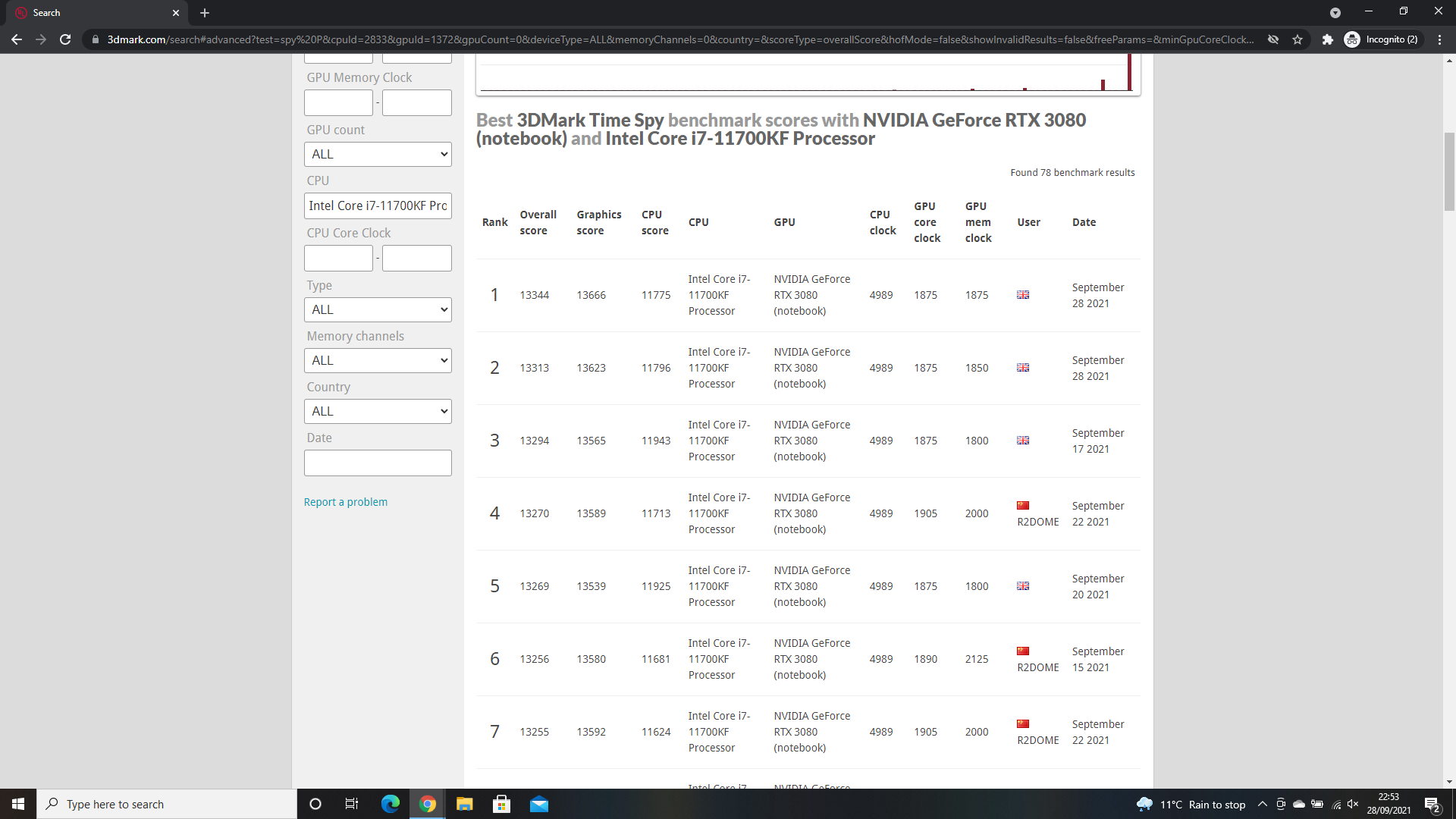Open Task View on taskbar

pyautogui.click(x=352, y=804)
